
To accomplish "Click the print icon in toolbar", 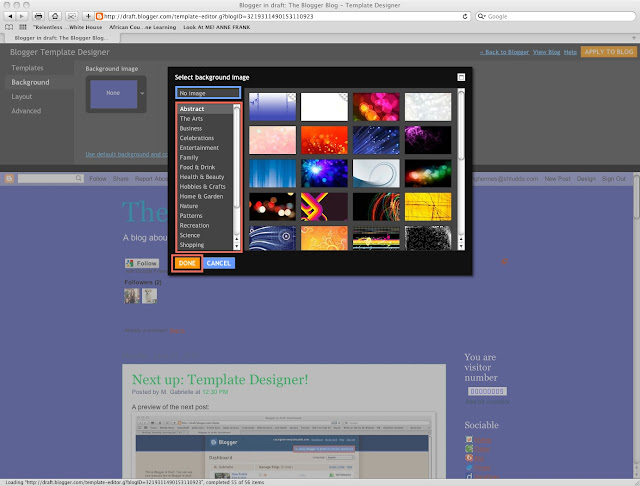I will coord(38,16).
